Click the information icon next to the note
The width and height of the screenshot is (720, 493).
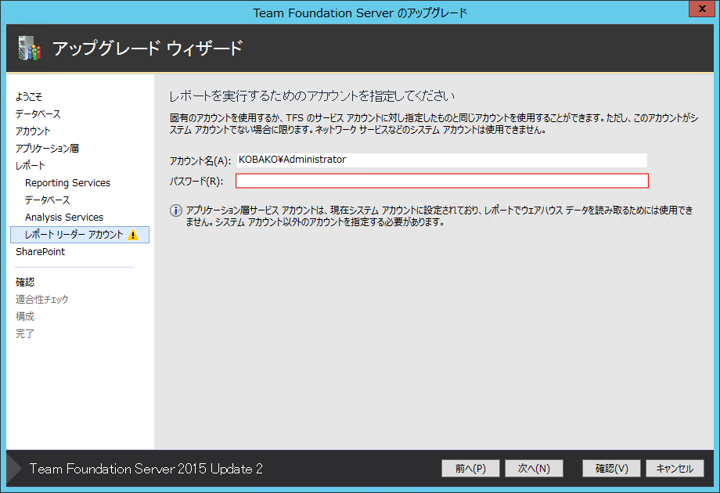click(x=176, y=211)
